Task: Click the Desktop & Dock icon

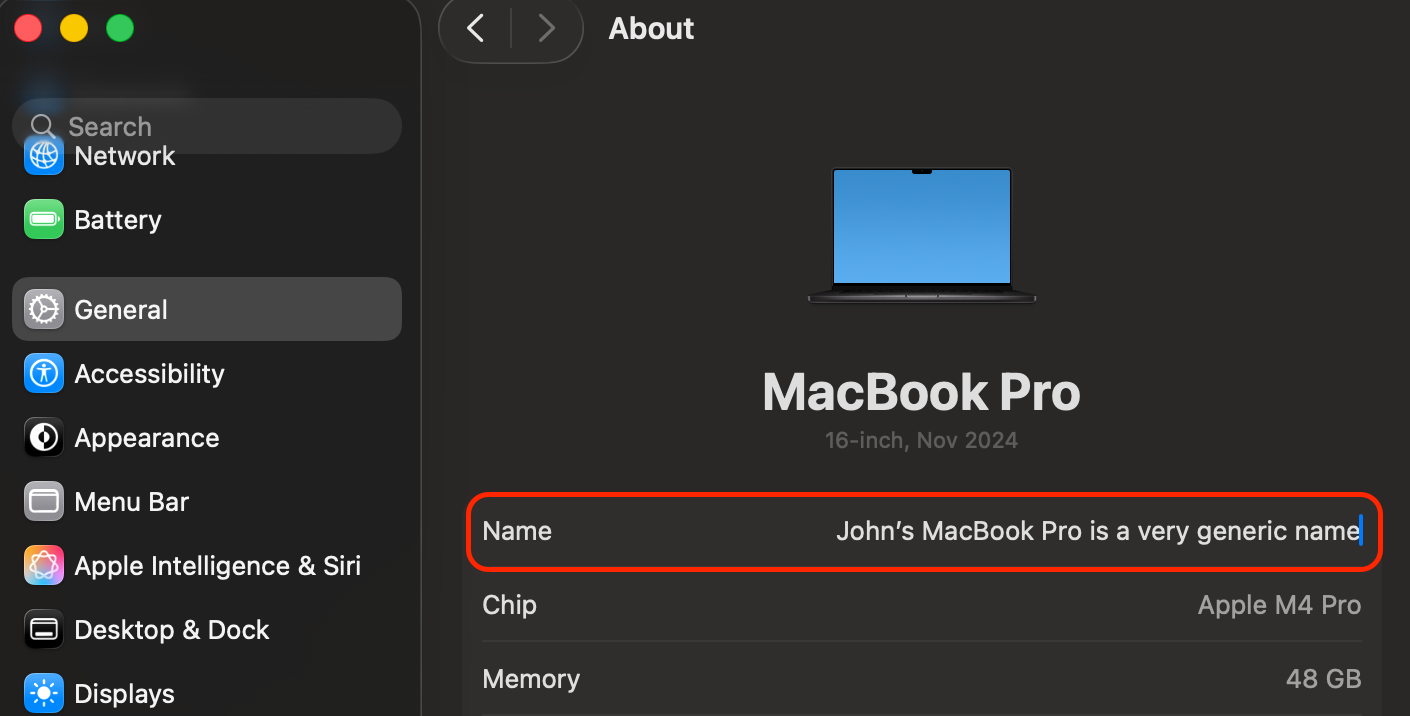Action: coord(44,630)
